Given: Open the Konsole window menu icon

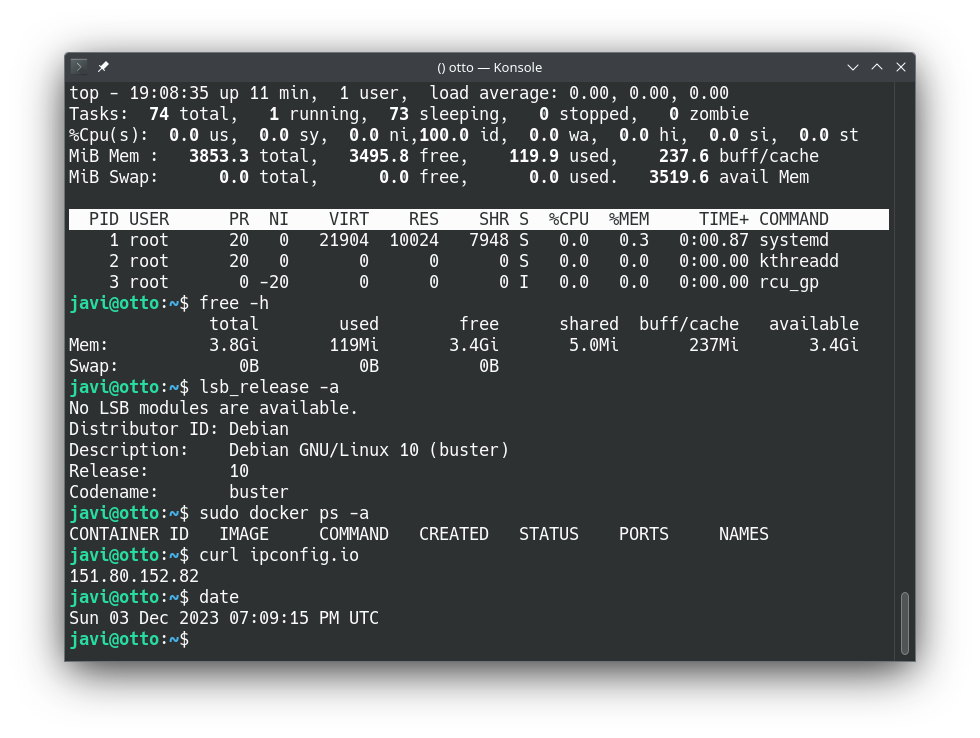Looking at the screenshot, I should click(x=79, y=67).
